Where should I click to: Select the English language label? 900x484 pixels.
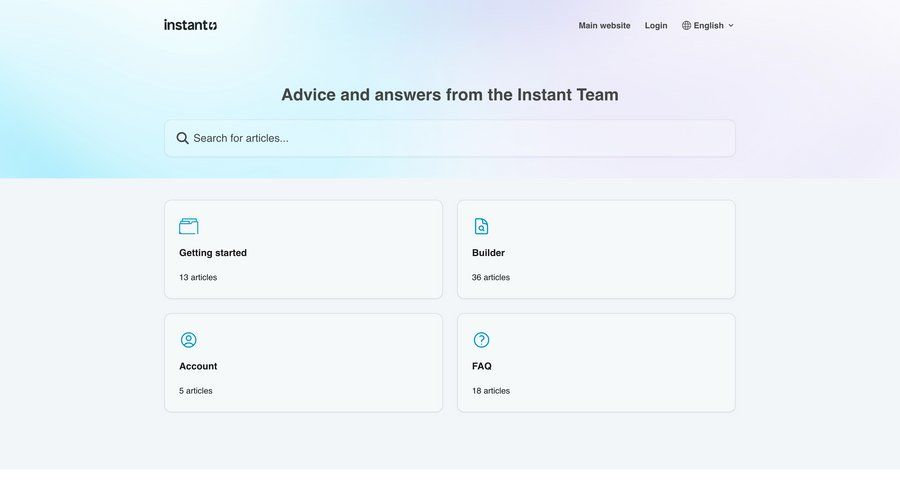tap(708, 25)
